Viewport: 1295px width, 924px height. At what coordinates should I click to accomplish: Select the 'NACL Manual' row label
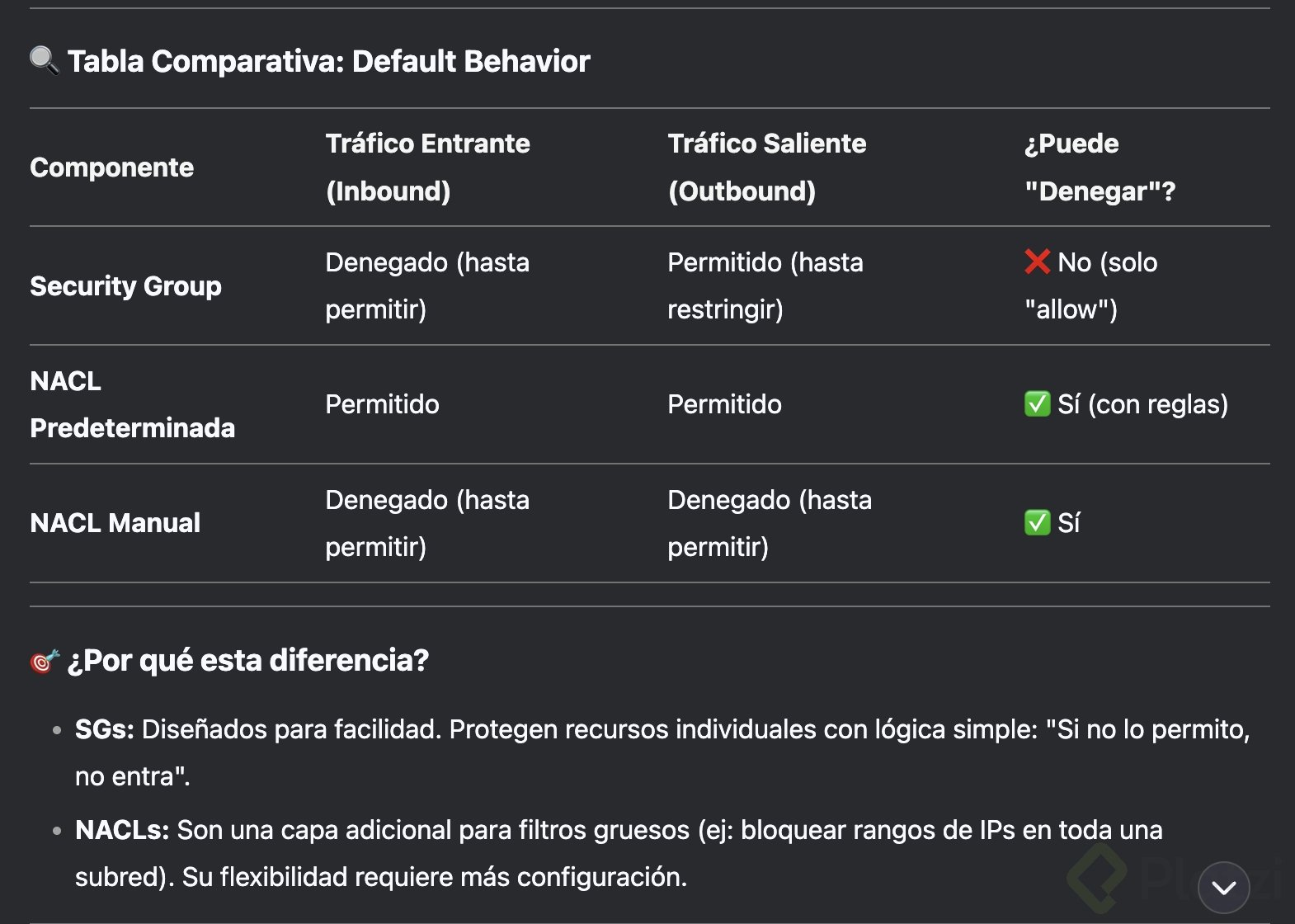click(115, 523)
